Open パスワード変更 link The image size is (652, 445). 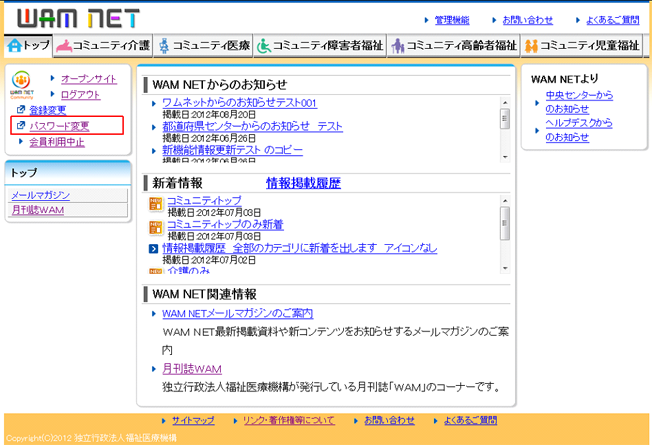[x=59, y=126]
